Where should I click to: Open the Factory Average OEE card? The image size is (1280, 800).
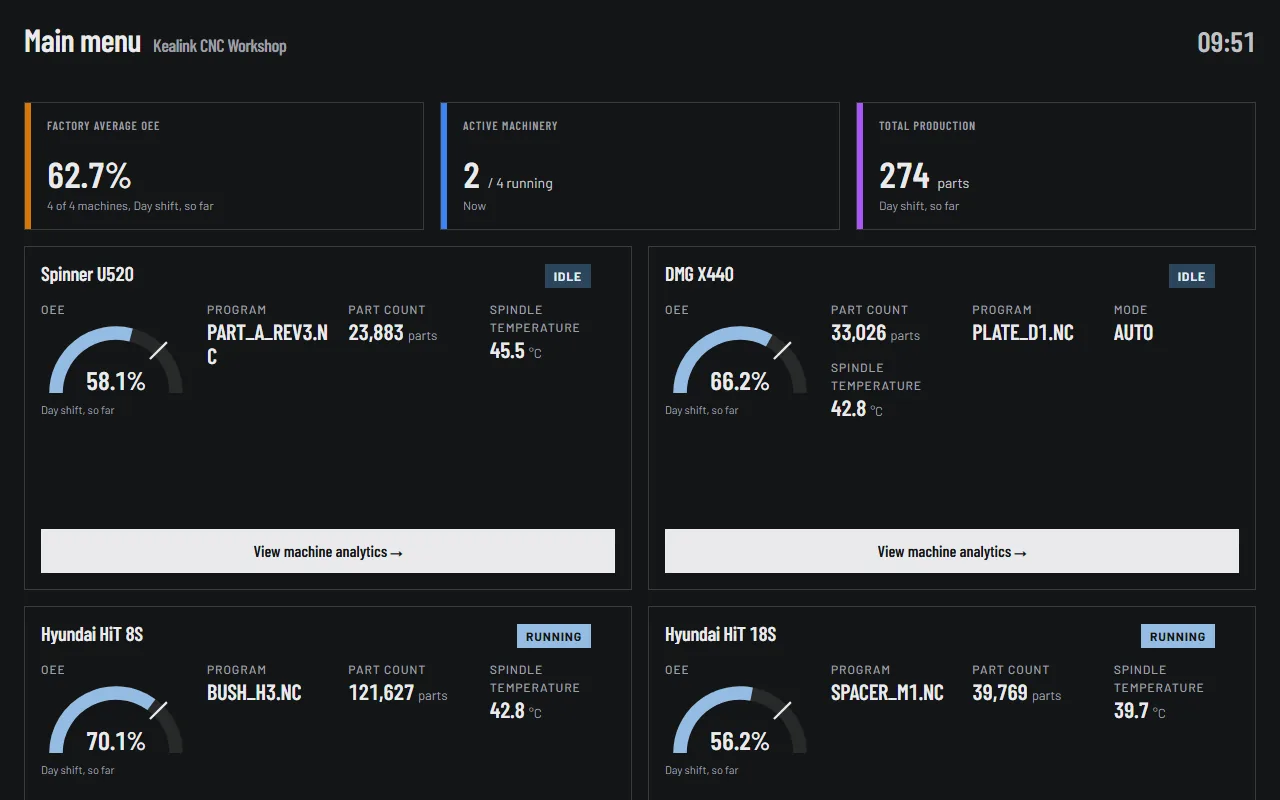[224, 166]
